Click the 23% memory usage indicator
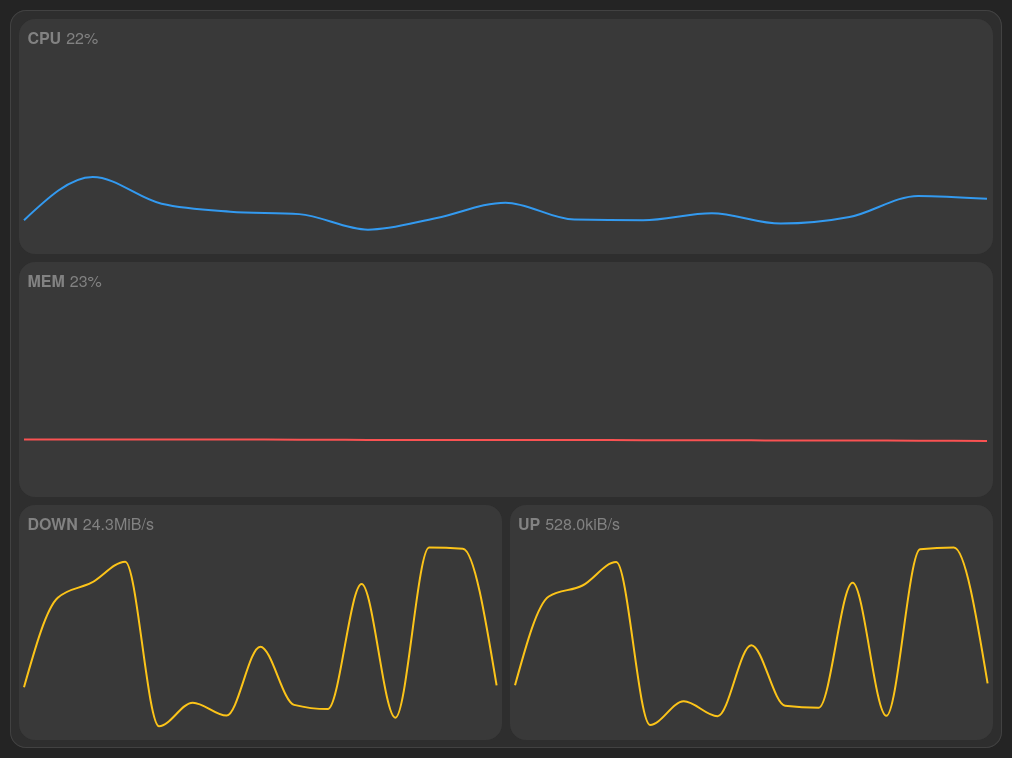The height and width of the screenshot is (758, 1012). 89,282
